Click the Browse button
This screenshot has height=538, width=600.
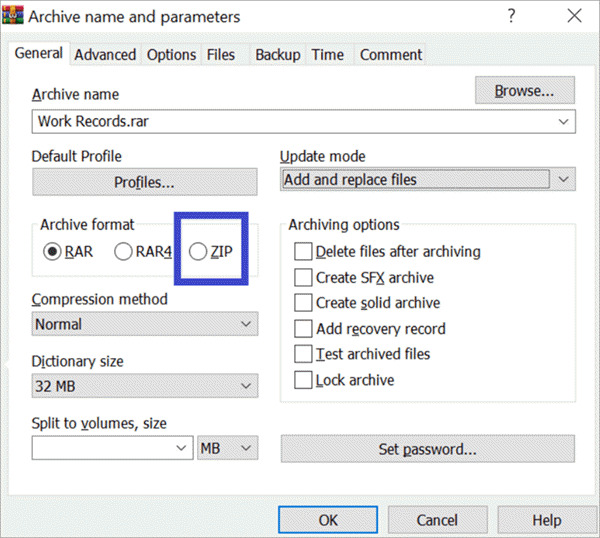click(525, 91)
